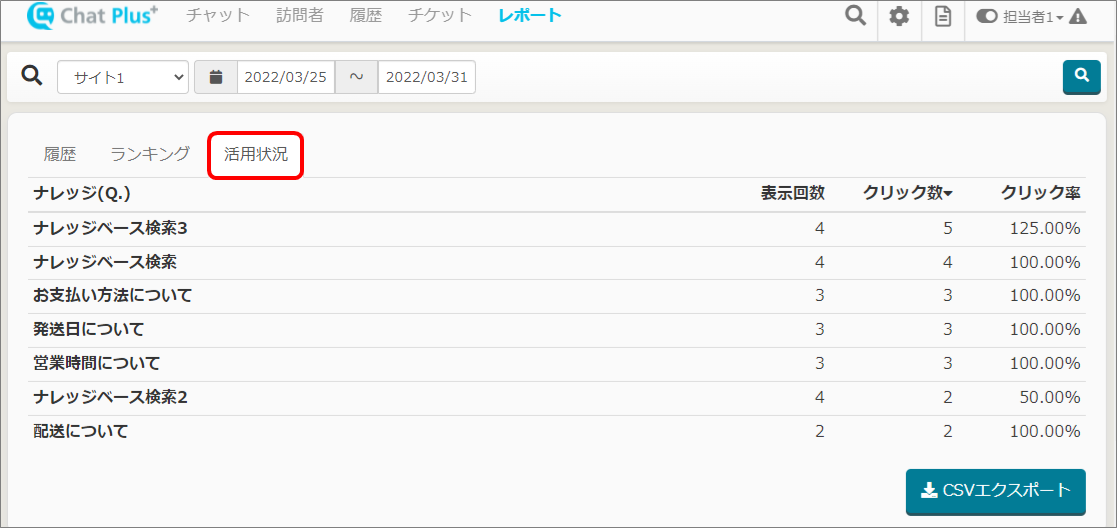Viewport: 1117px width, 528px height.
Task: Sort by the ナレッジ(Q.) column header
Action: (82, 193)
